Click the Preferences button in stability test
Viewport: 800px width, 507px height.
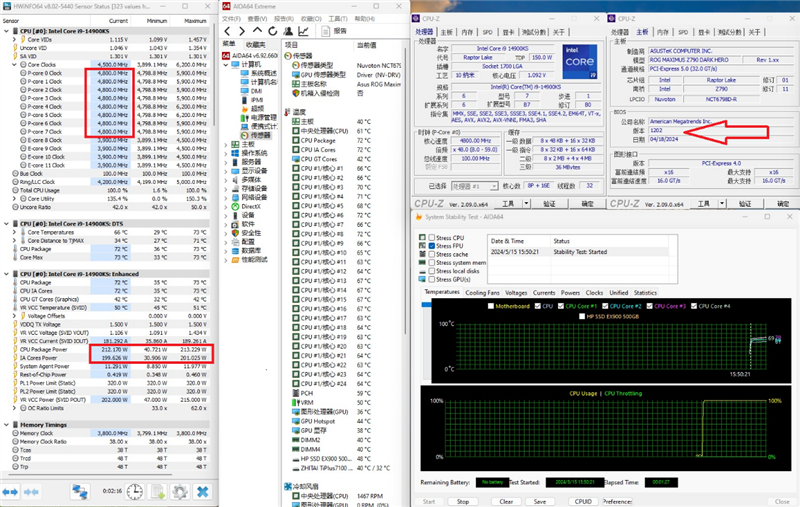615,501
